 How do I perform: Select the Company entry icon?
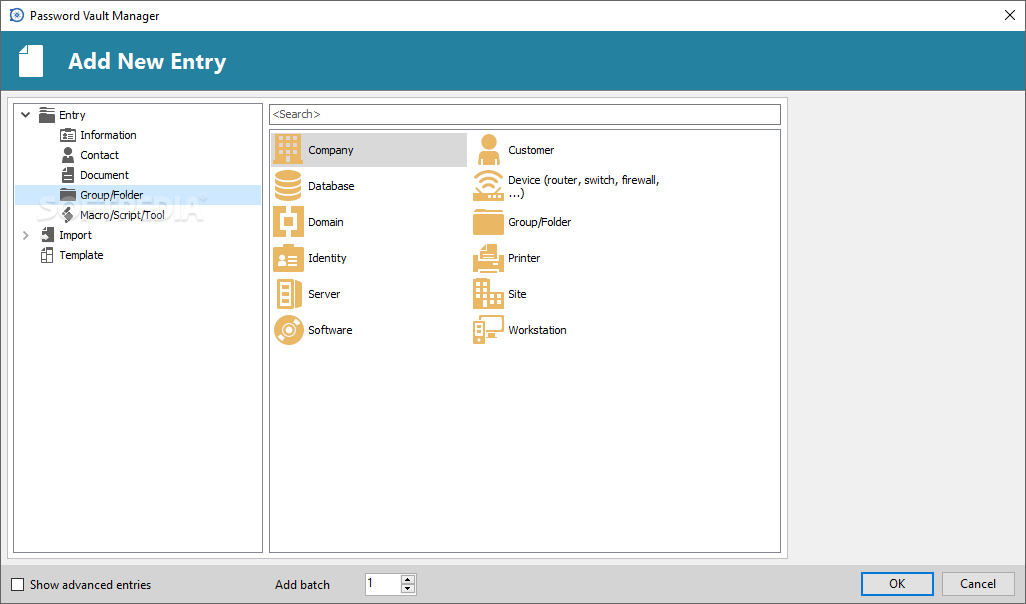[x=288, y=150]
